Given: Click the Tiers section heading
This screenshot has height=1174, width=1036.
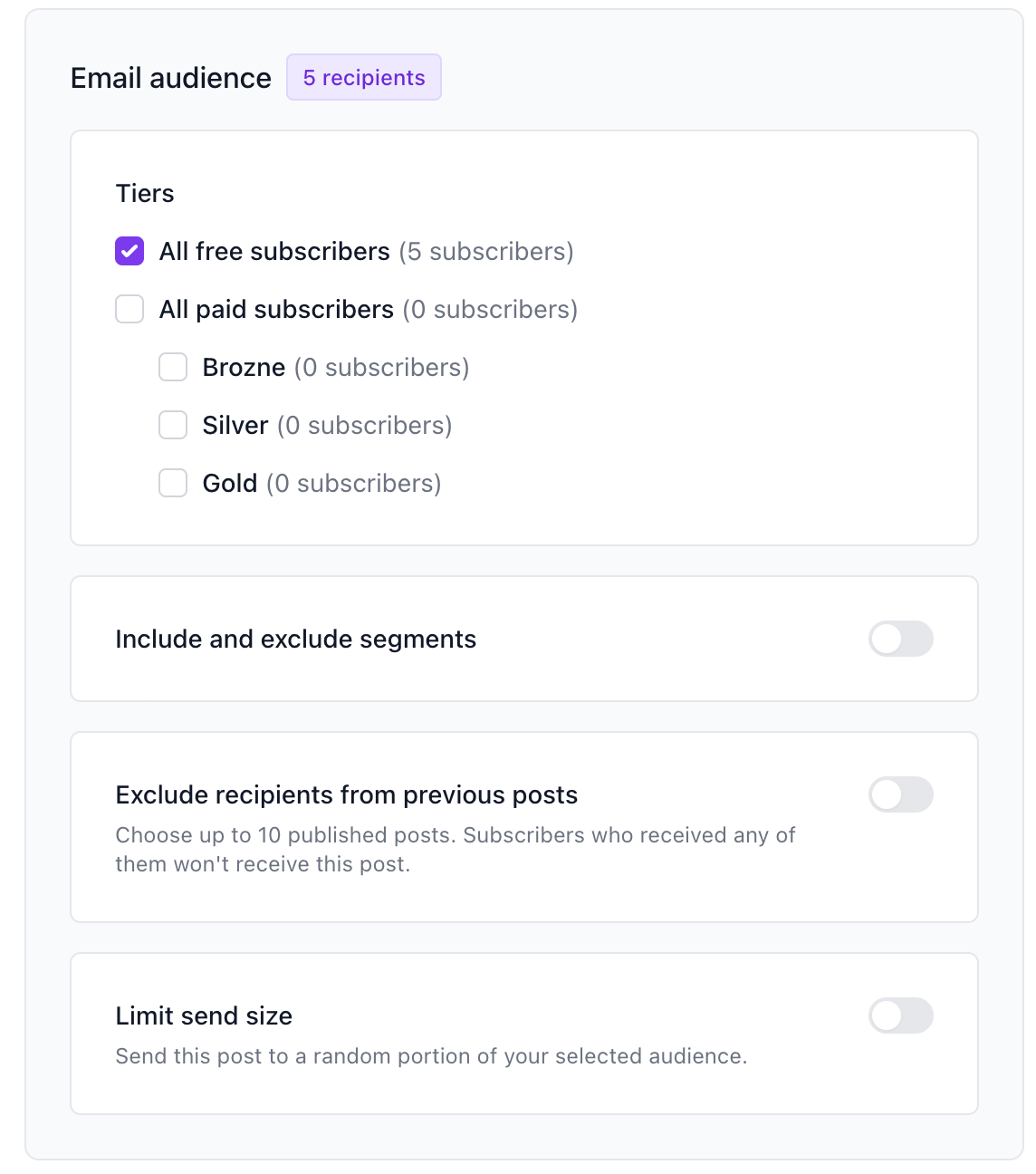Looking at the screenshot, I should point(145,193).
